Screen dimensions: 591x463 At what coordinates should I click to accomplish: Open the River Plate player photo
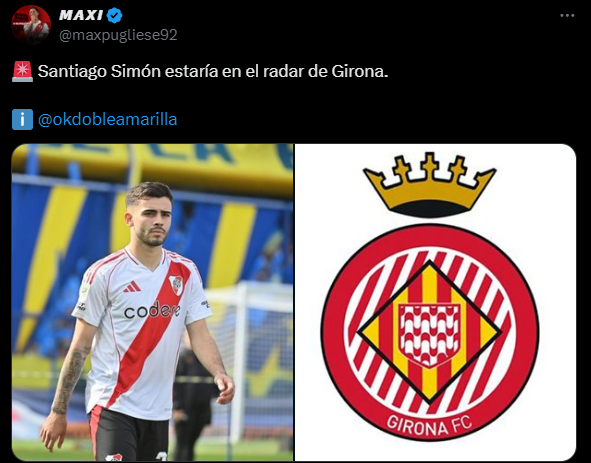coord(152,302)
